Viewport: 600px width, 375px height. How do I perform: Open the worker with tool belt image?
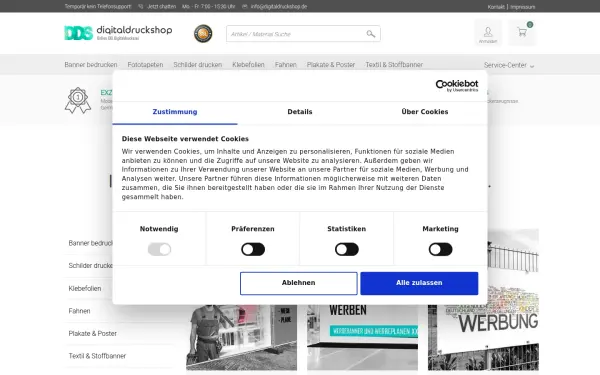point(241,337)
